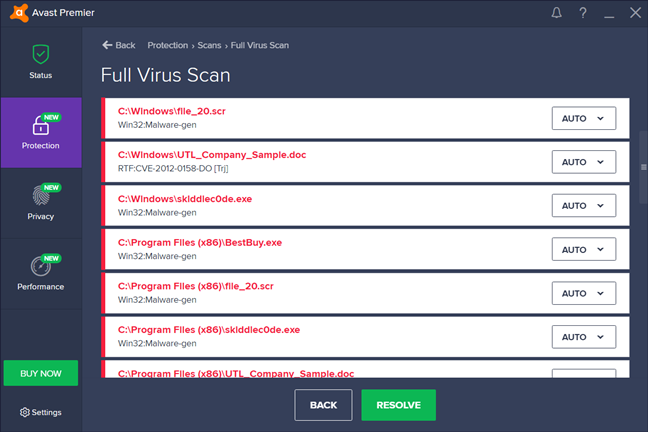The image size is (648, 432).
Task: Click the Avast logo icon
Action: pos(19,13)
